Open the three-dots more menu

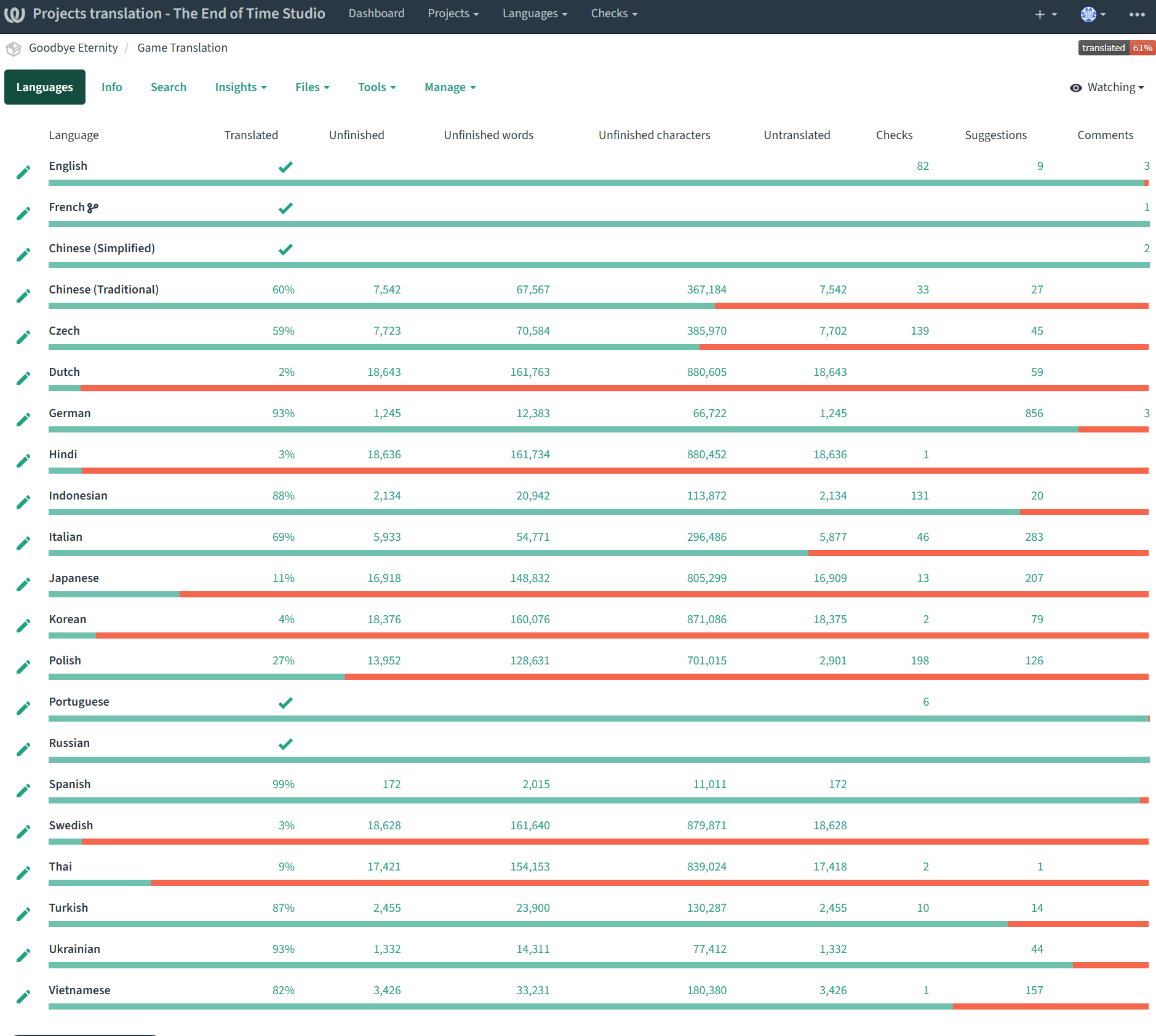tap(1137, 14)
